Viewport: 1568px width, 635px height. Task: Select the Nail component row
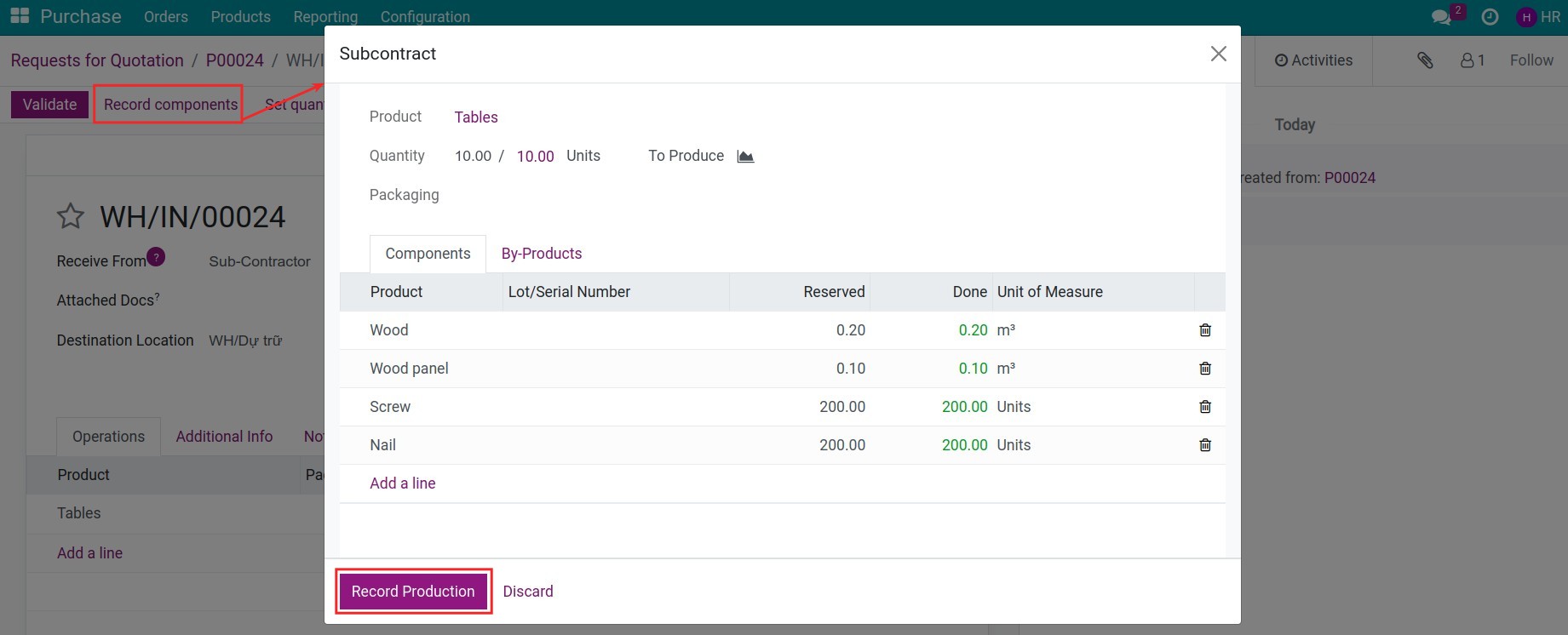pyautogui.click(x=782, y=445)
